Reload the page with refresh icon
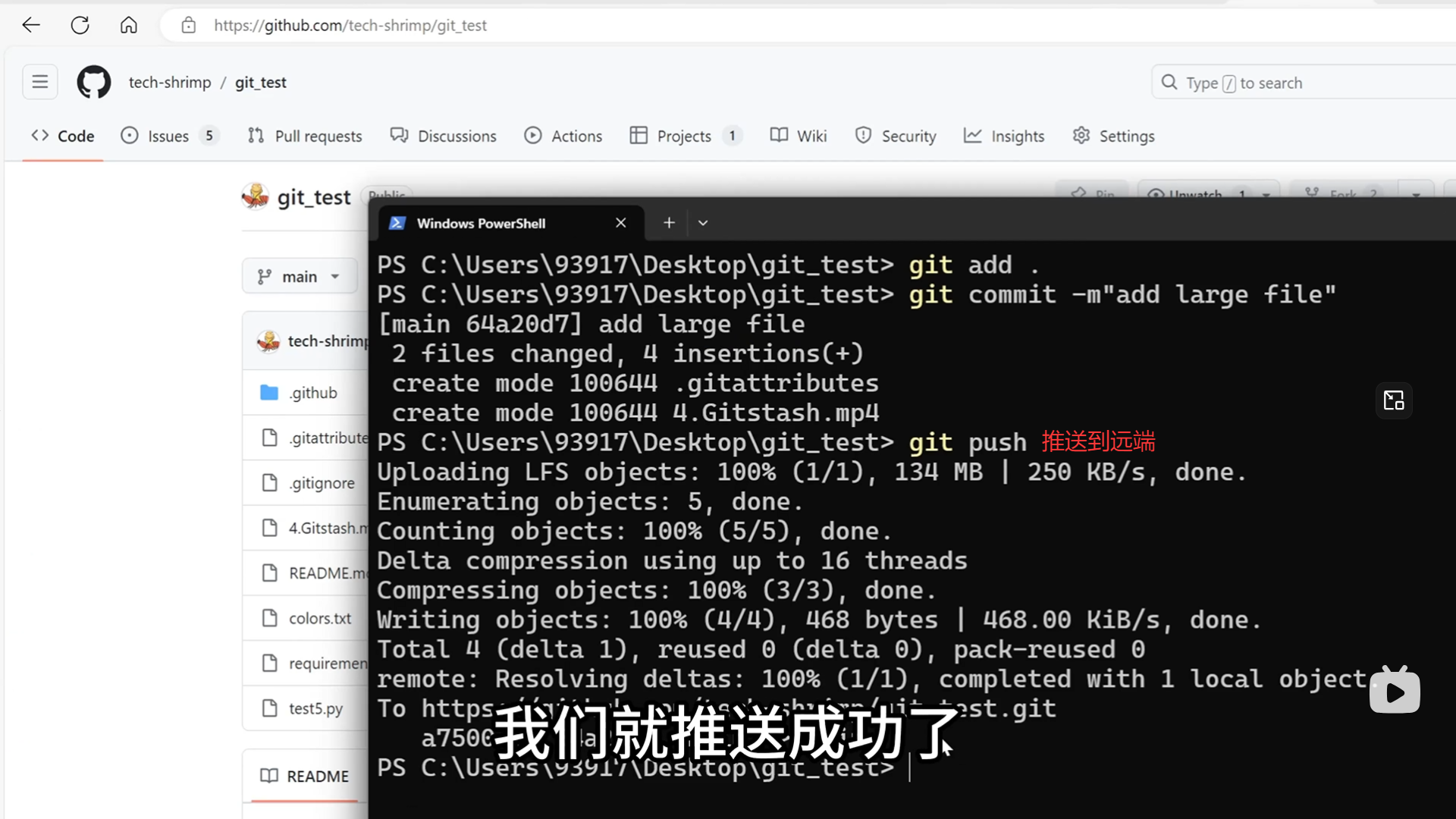Screen dimensions: 1456x819 click(80, 25)
